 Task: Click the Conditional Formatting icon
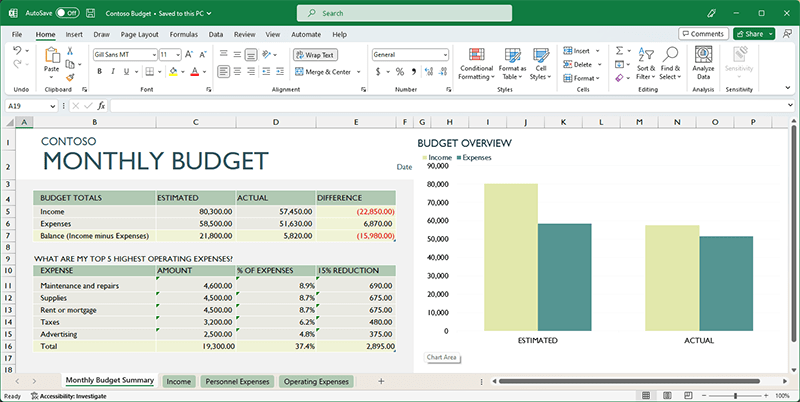(x=475, y=54)
